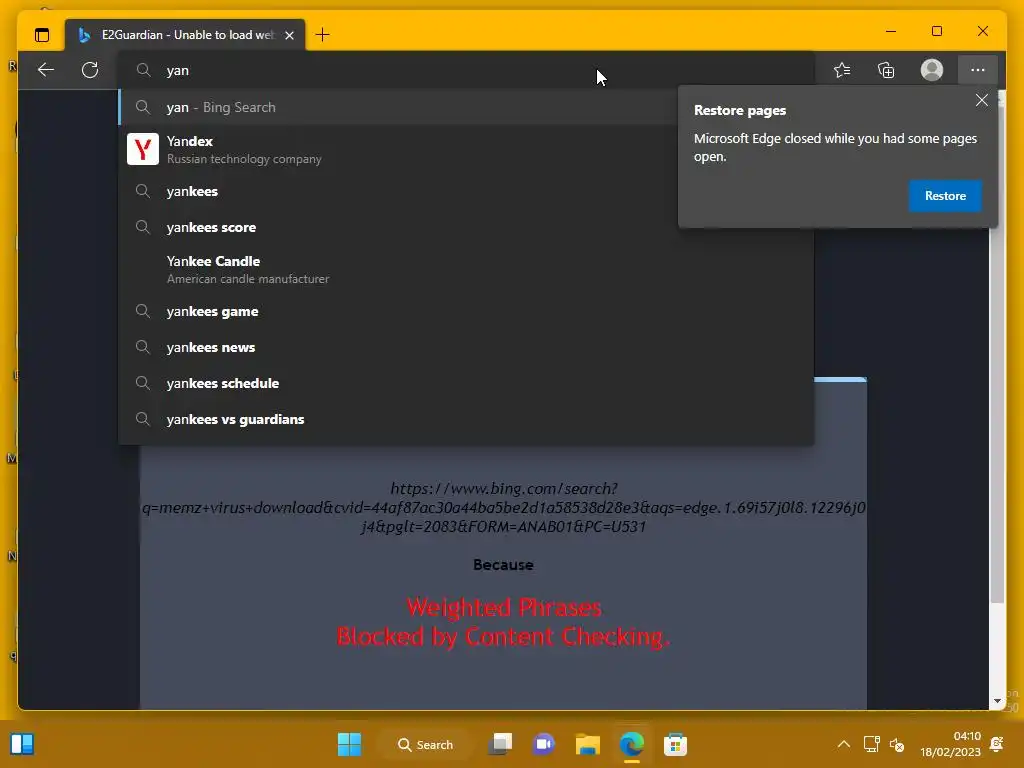This screenshot has width=1024, height=768.
Task: Open the user profile icon
Action: 931,70
